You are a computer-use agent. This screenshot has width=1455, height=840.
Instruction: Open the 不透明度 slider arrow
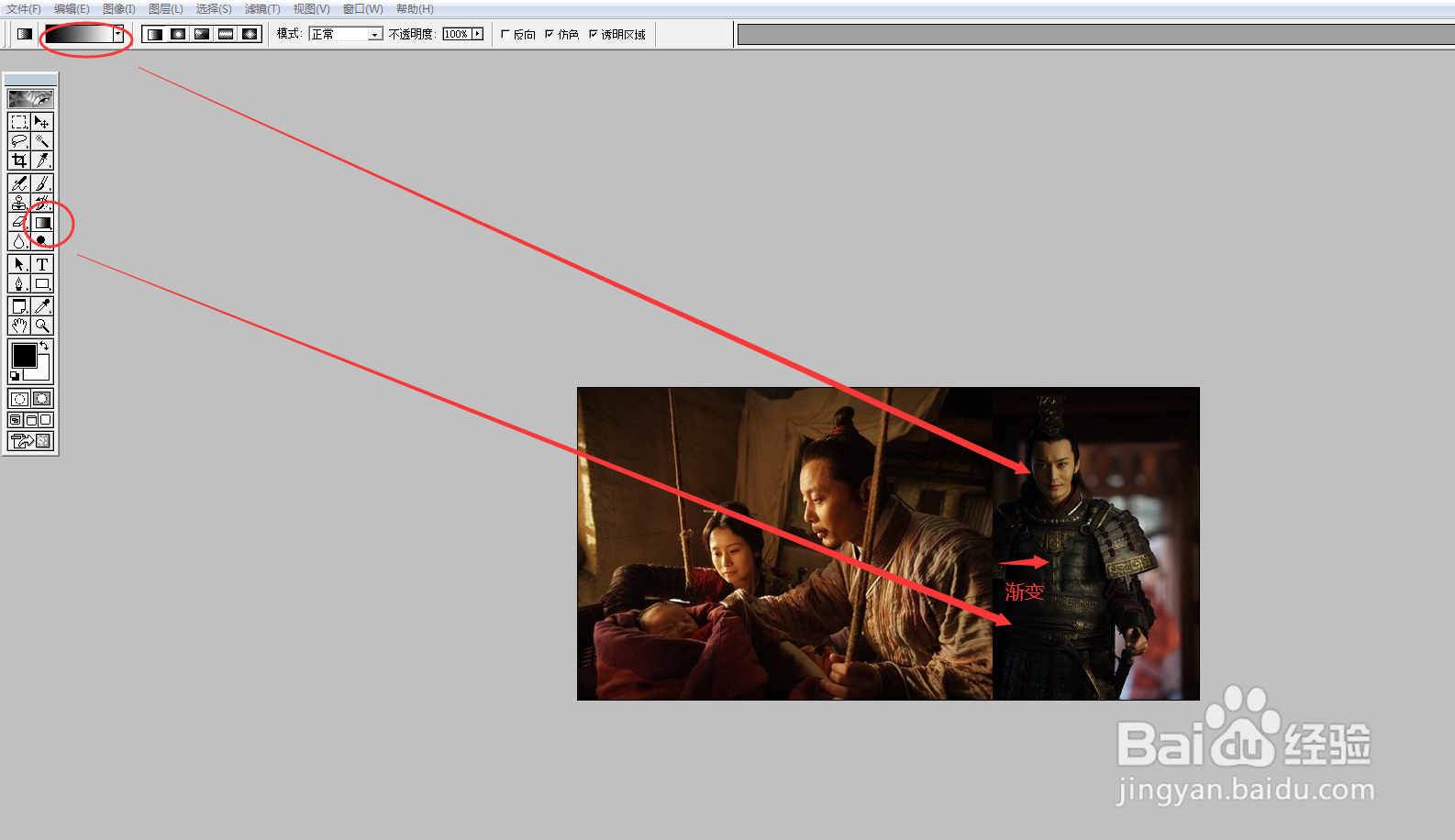click(x=477, y=34)
